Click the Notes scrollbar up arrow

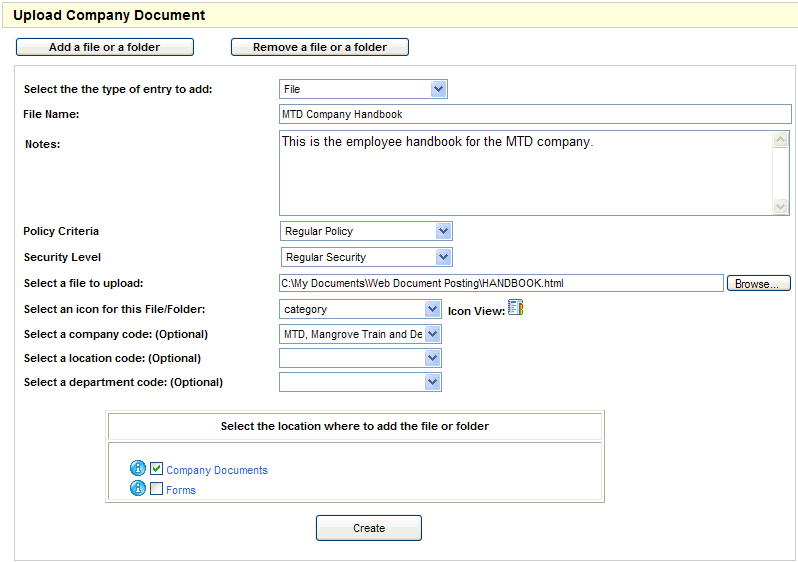(780, 139)
